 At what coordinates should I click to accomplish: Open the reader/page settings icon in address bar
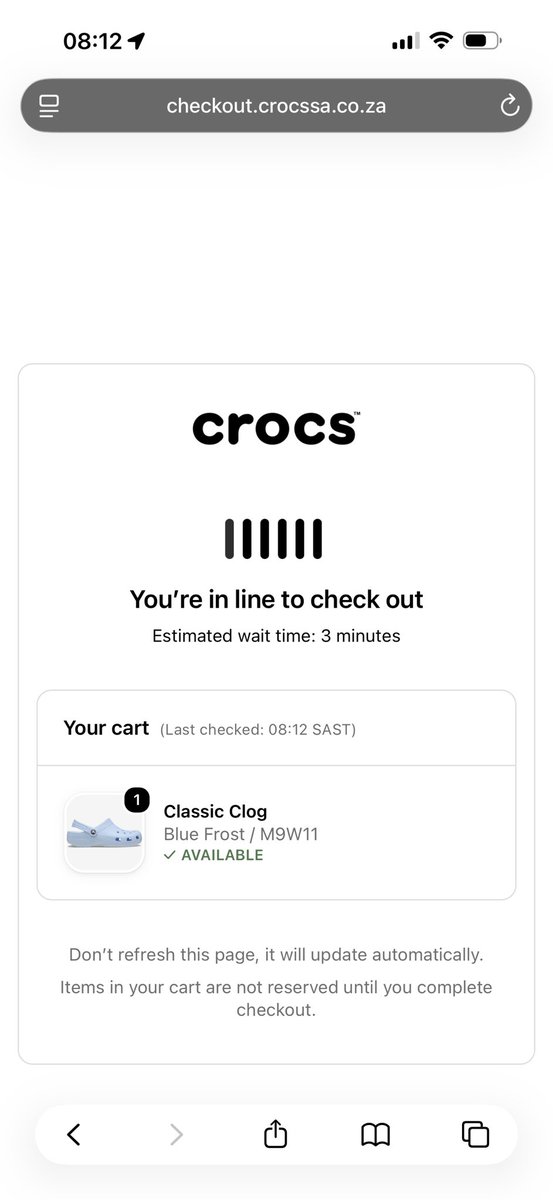pyautogui.click(x=49, y=105)
